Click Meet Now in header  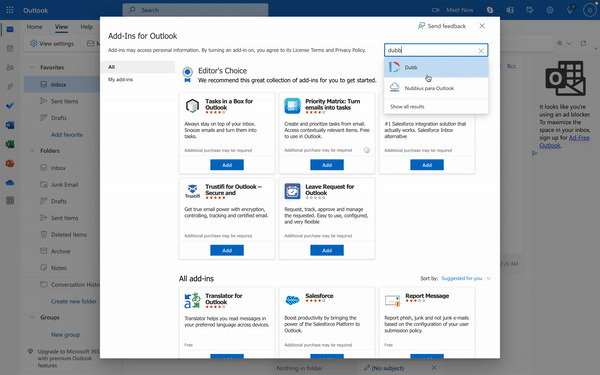pos(453,10)
